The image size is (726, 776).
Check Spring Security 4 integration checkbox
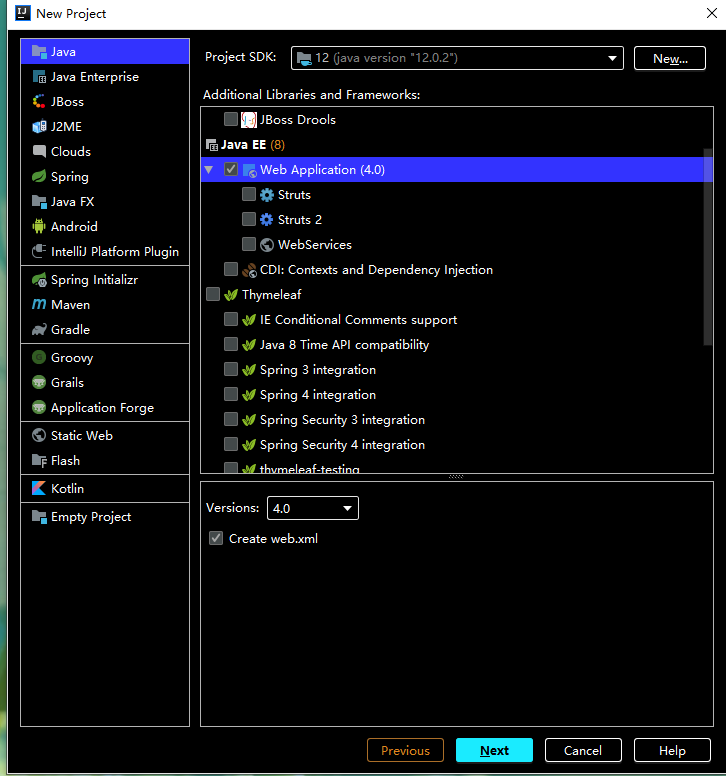click(x=231, y=444)
